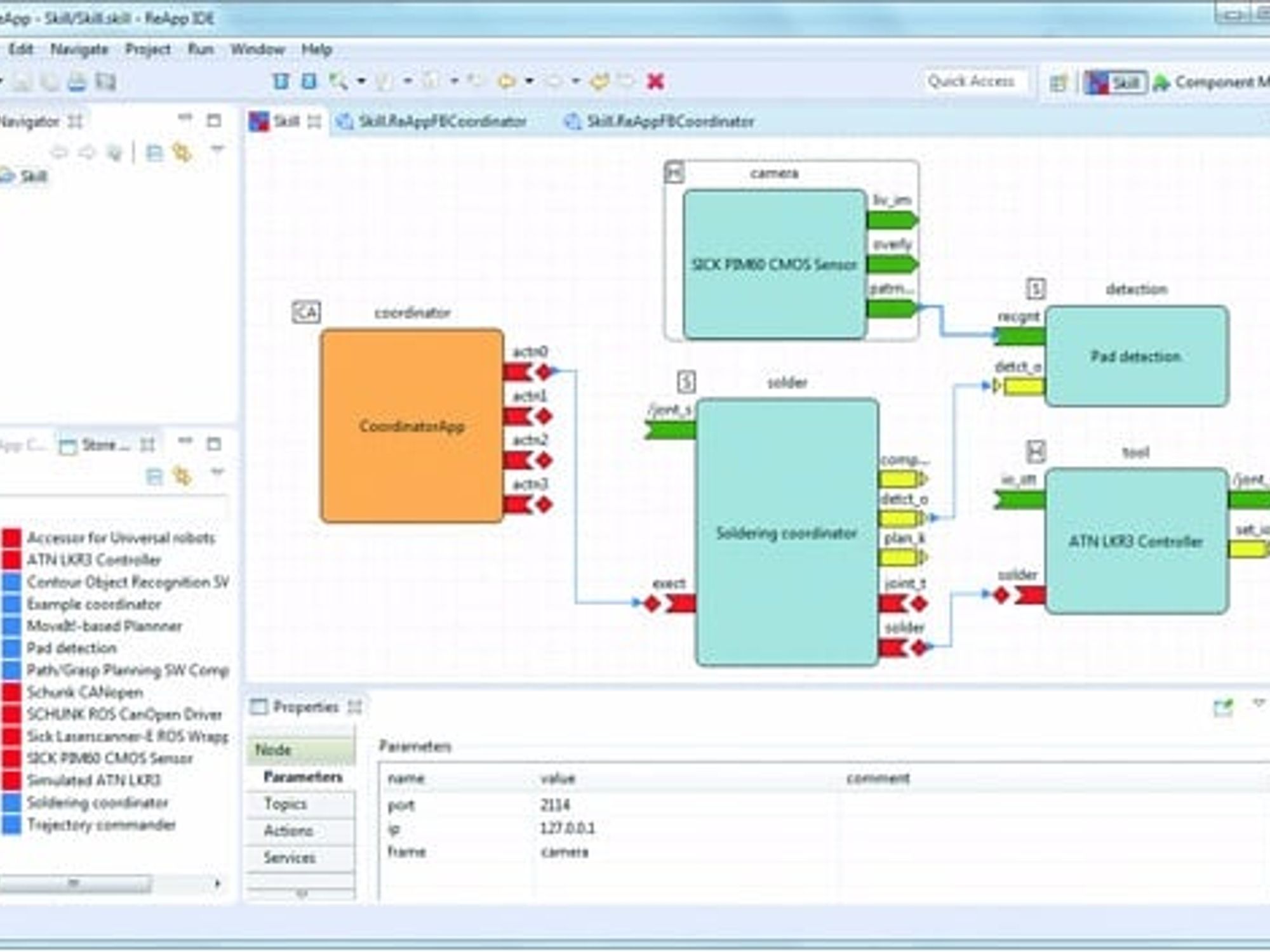Select Contour Object Recognition item
1270x952 pixels.
(117, 582)
